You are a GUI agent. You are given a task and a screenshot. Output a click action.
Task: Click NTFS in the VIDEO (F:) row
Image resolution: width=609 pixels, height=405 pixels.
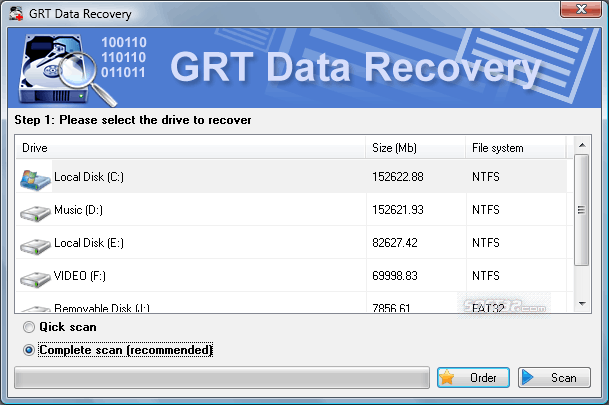[x=486, y=276]
